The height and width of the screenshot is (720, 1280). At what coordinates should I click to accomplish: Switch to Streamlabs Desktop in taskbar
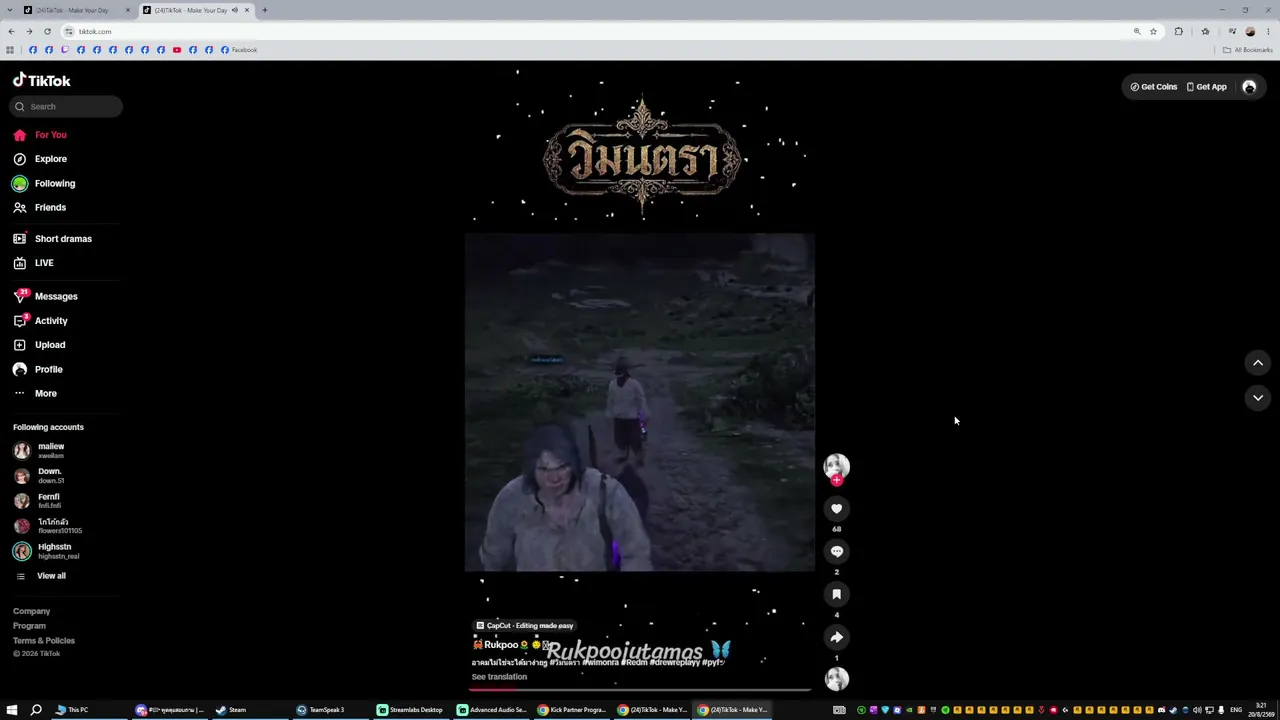[x=410, y=710]
